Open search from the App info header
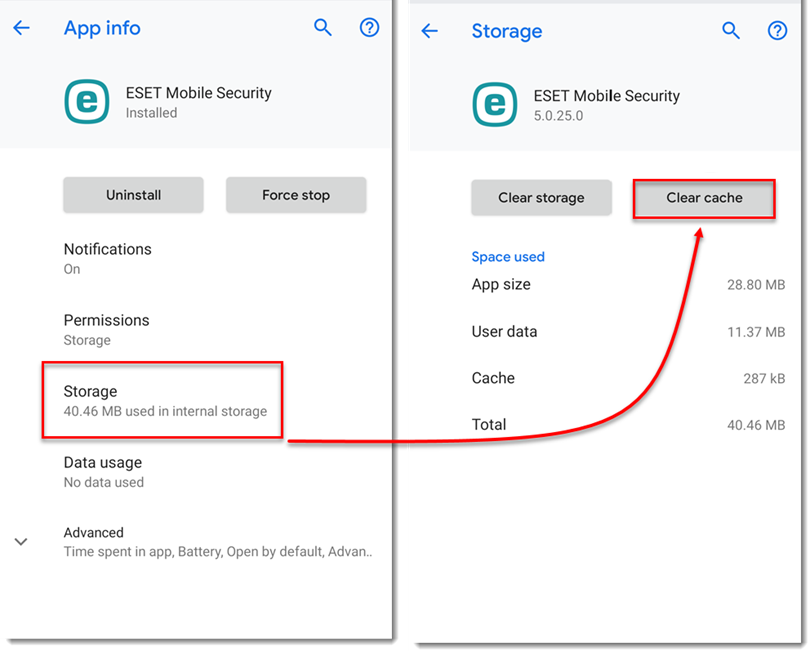Image resolution: width=810 pixels, height=651 pixels. point(323,28)
